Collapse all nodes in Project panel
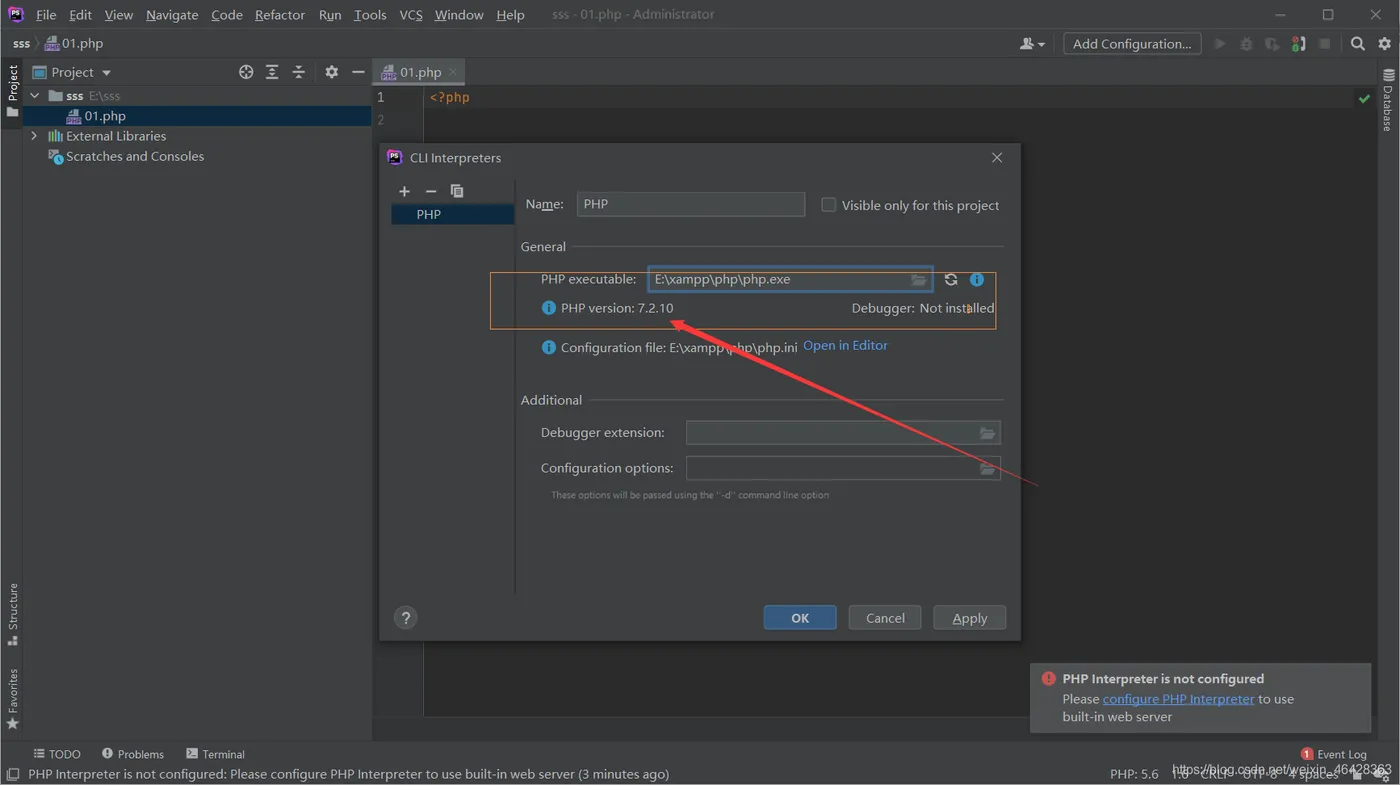 [x=298, y=72]
